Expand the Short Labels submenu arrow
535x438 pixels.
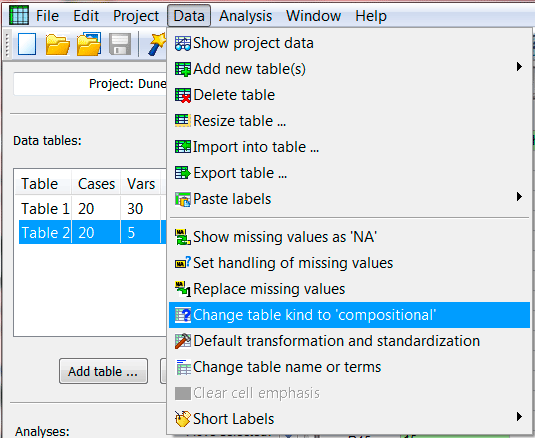[x=519, y=417]
